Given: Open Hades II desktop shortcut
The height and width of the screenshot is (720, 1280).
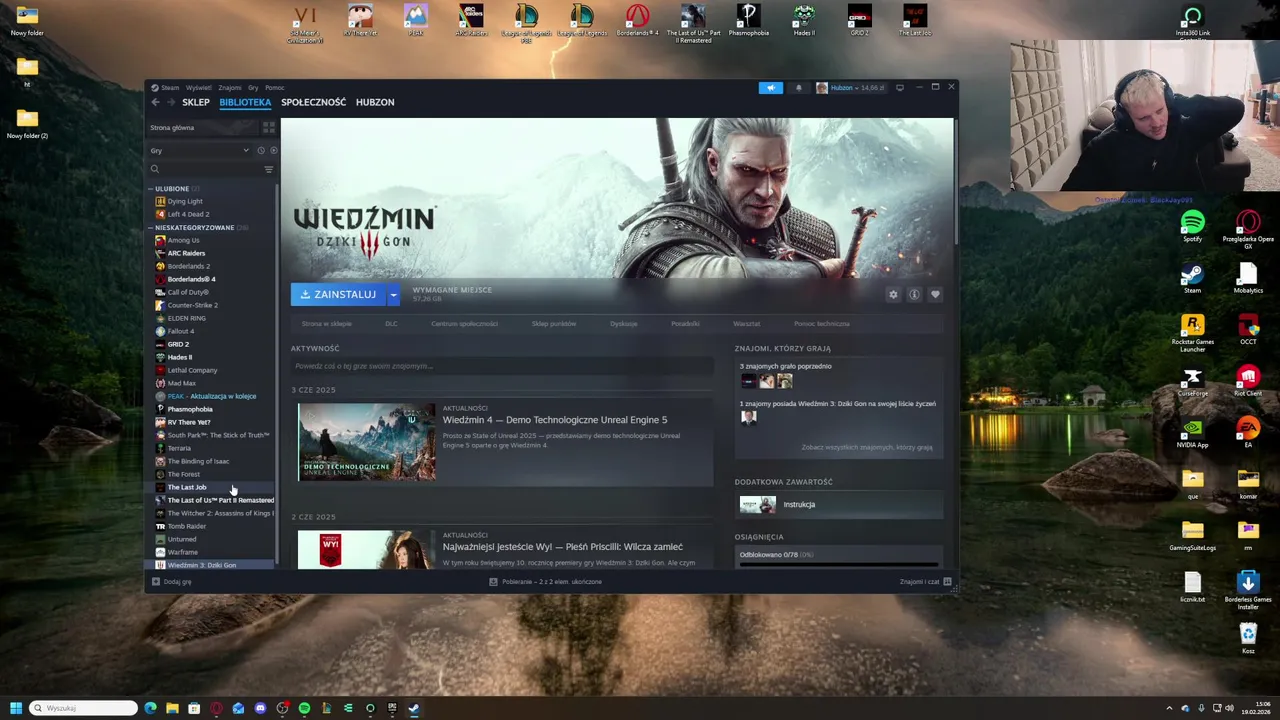Looking at the screenshot, I should [x=804, y=20].
